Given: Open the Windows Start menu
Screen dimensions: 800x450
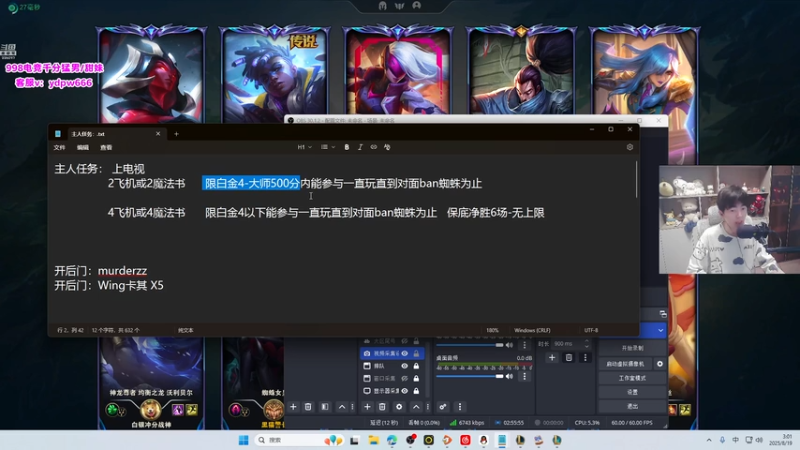Looking at the screenshot, I should 243,440.
